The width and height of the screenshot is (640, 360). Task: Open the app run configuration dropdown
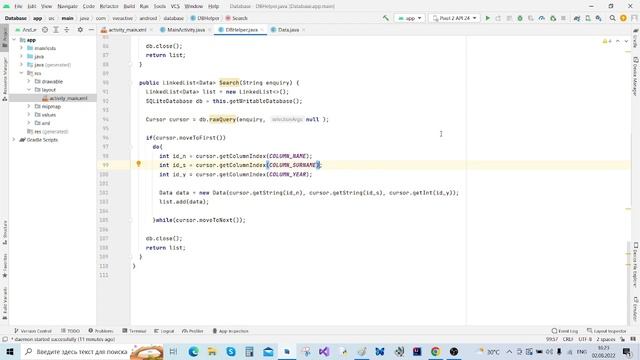(409, 18)
